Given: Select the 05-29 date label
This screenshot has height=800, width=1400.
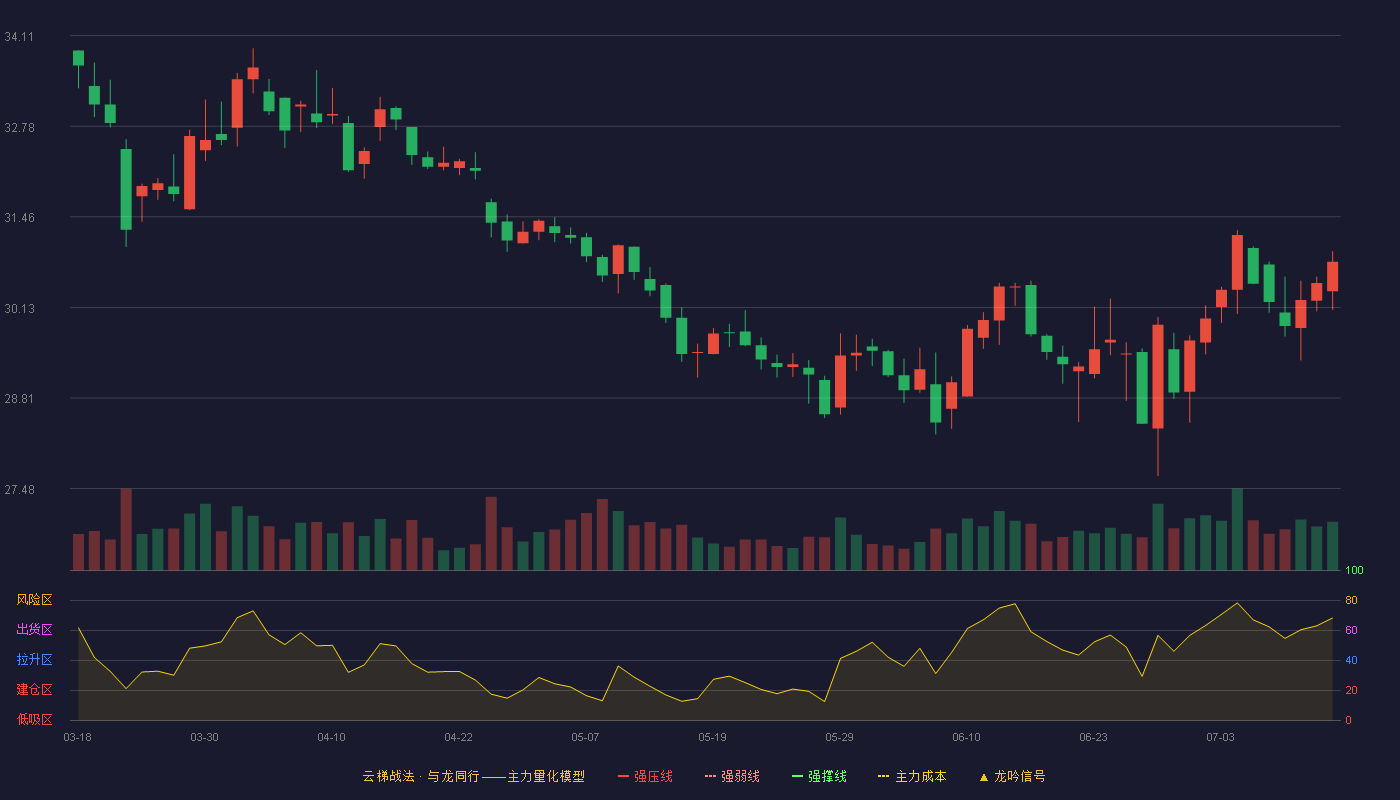Looking at the screenshot, I should pyautogui.click(x=839, y=737).
